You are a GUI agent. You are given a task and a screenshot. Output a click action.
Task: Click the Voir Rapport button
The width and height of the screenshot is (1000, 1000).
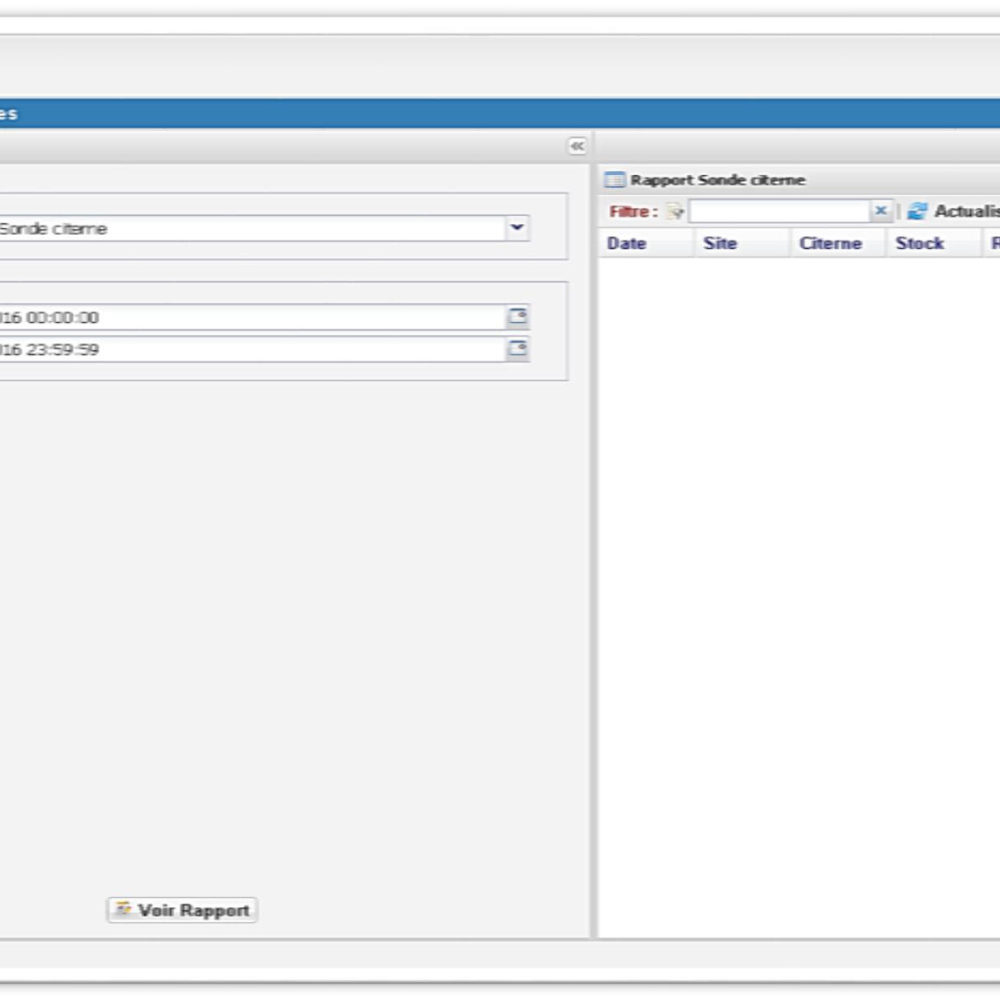pos(182,910)
